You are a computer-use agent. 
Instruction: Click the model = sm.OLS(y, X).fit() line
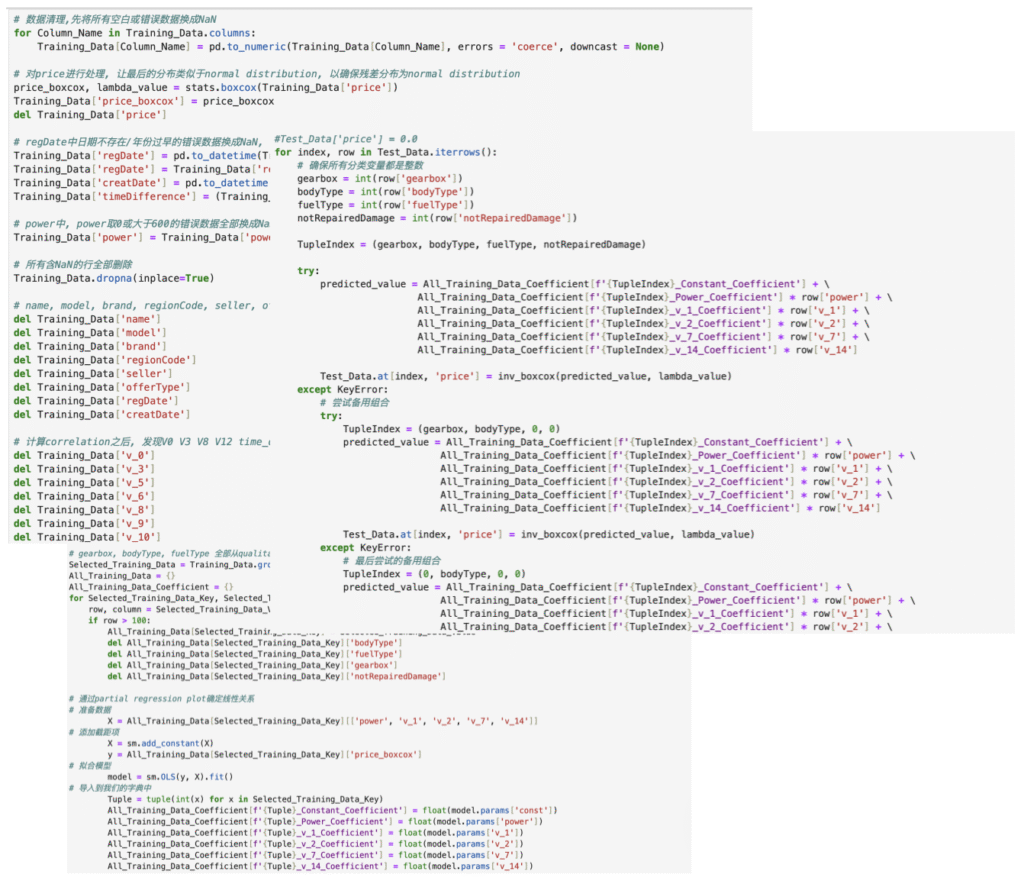(x=170, y=777)
